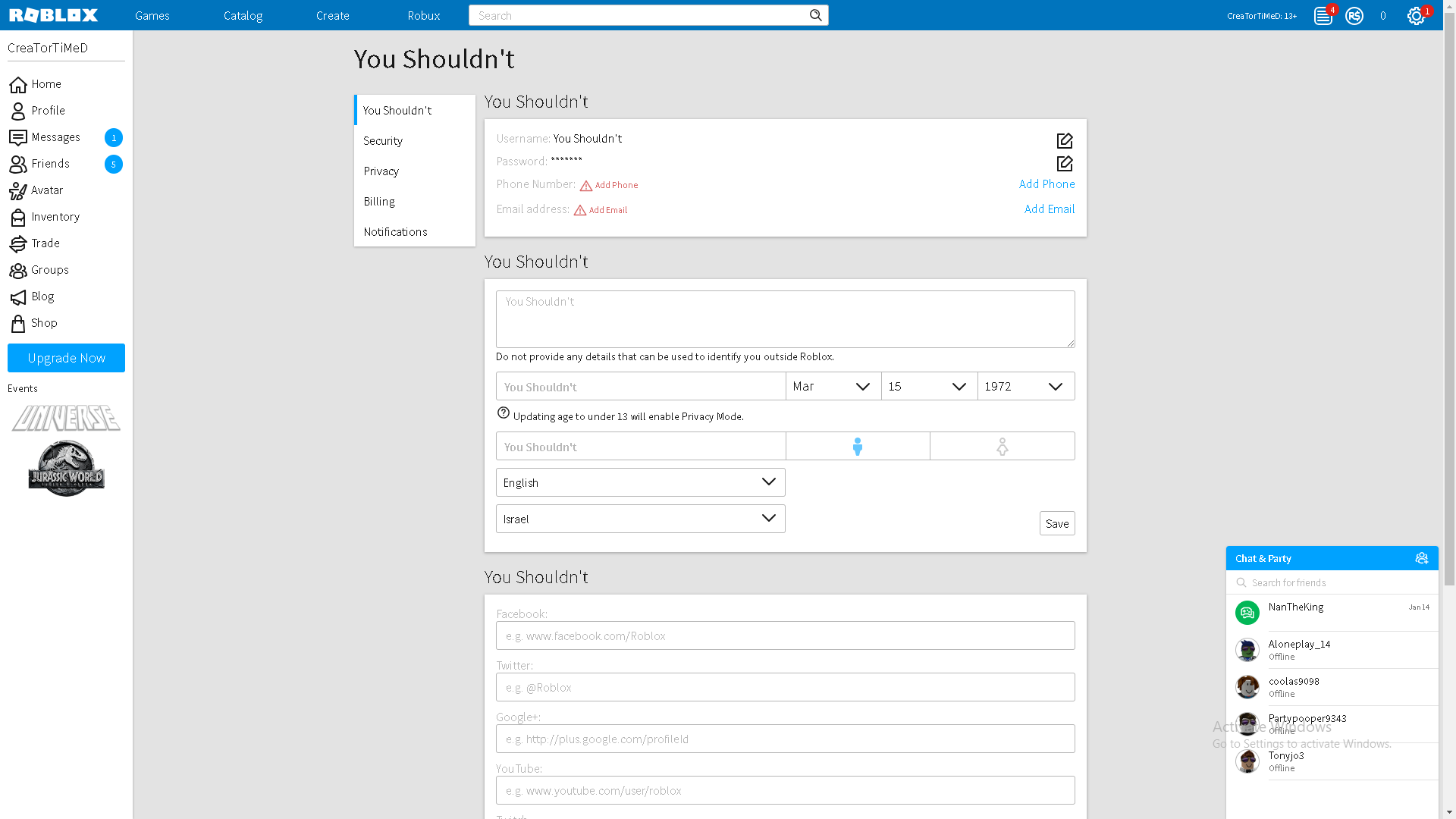1456x819 pixels.
Task: Open the Robux menu
Action: point(424,15)
